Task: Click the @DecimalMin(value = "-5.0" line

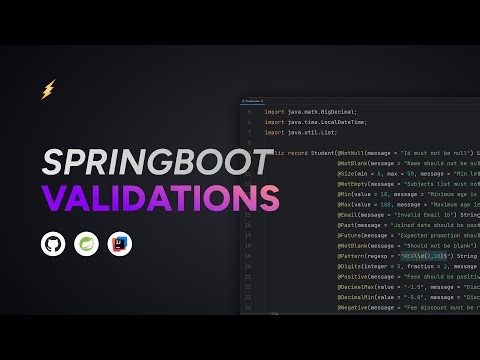Action: [409, 297]
